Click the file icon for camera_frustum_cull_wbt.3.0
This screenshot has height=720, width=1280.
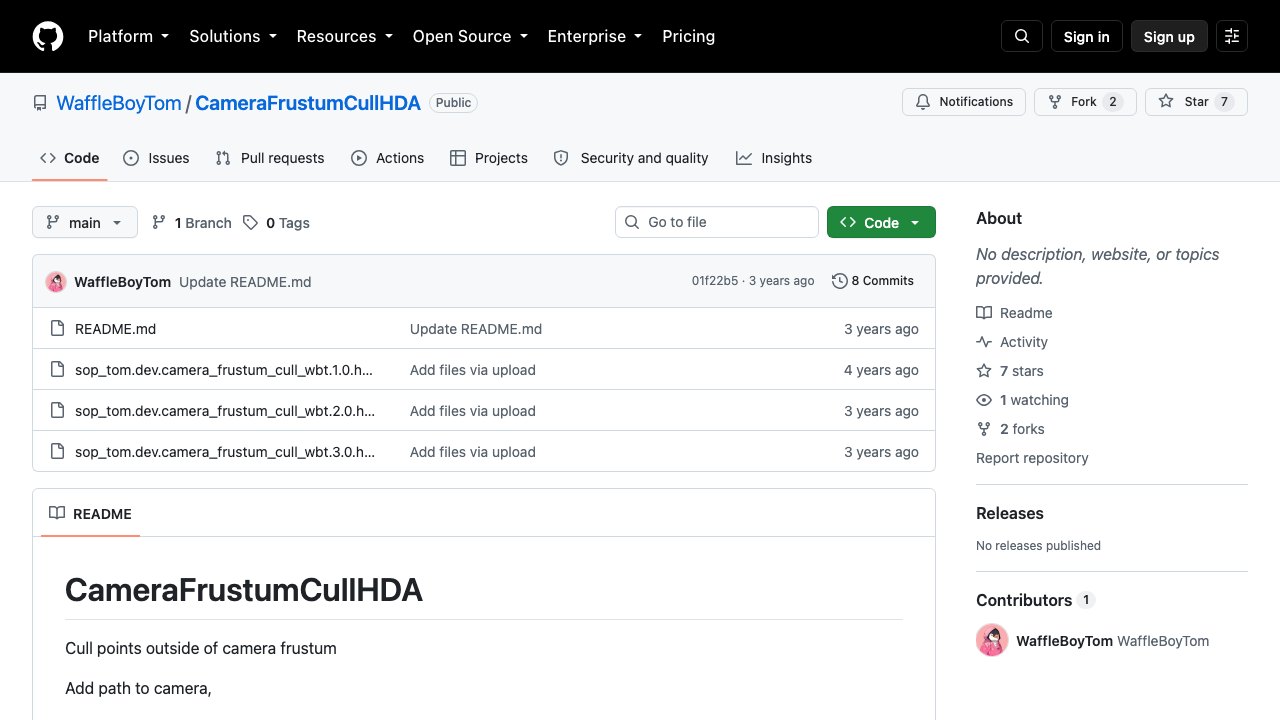(57, 452)
